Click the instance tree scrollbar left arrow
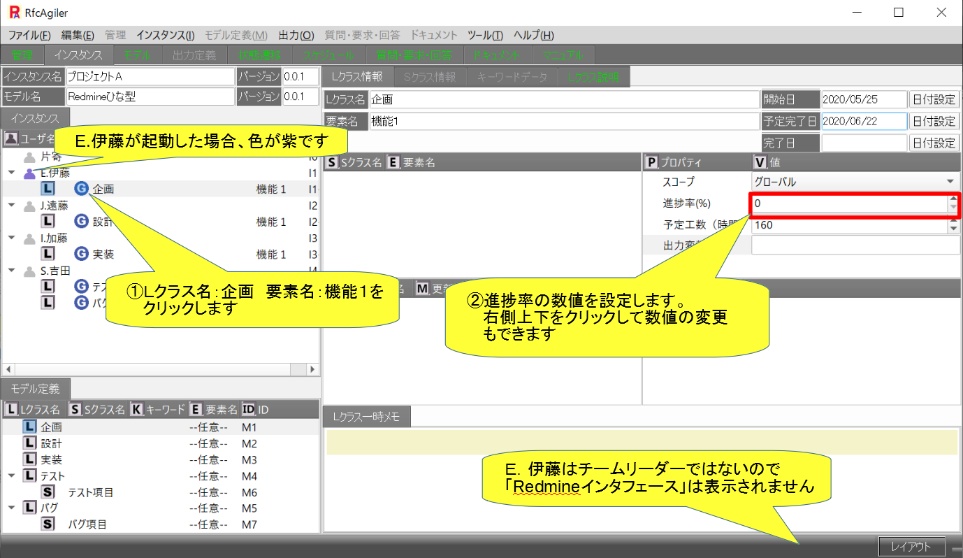This screenshot has width=963, height=558. [9, 369]
